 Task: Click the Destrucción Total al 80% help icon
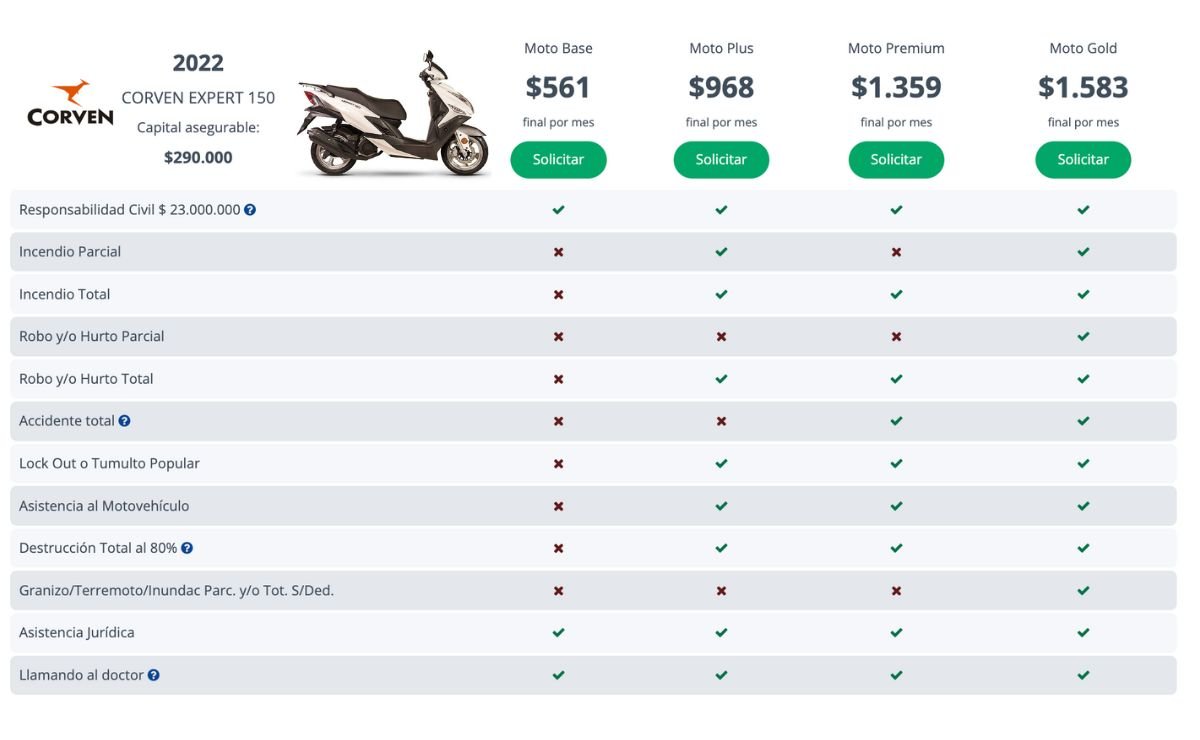[x=187, y=548]
